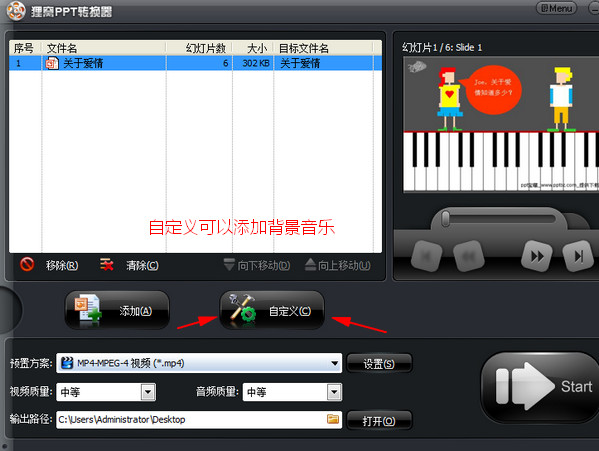This screenshot has height=451, width=599.
Task: Click the Add 添加(A) button
Action: pyautogui.click(x=117, y=310)
